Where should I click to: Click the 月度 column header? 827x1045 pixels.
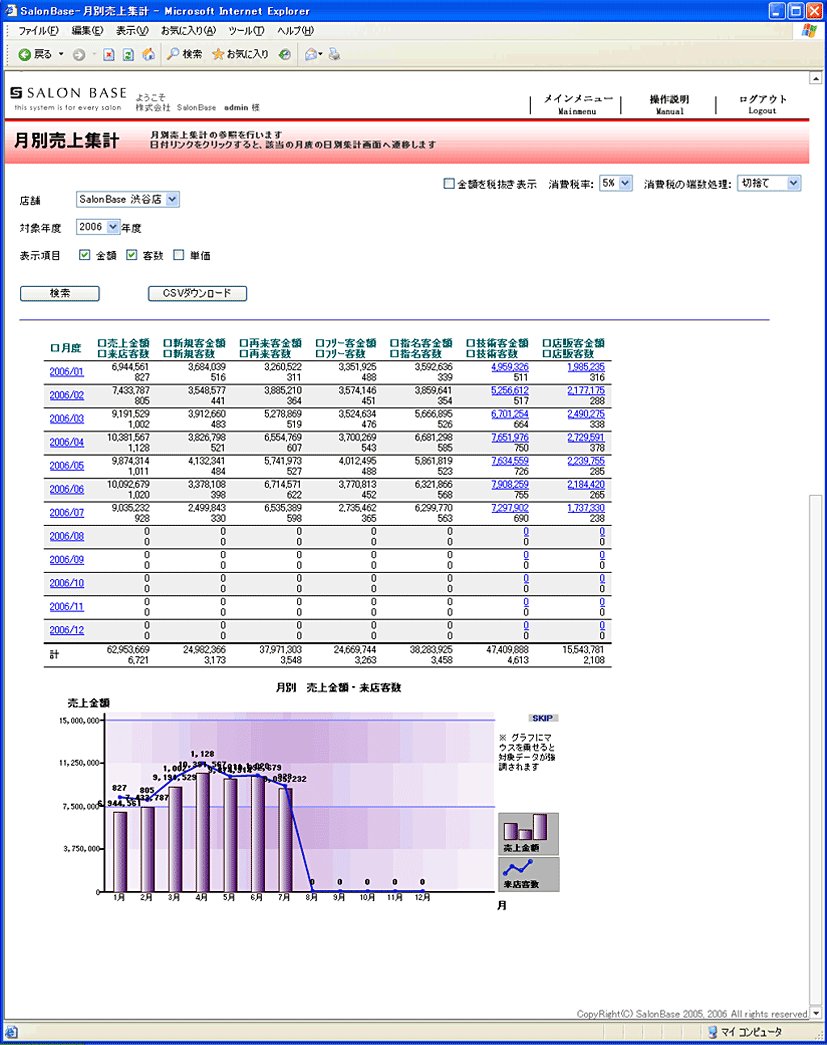(x=66, y=348)
